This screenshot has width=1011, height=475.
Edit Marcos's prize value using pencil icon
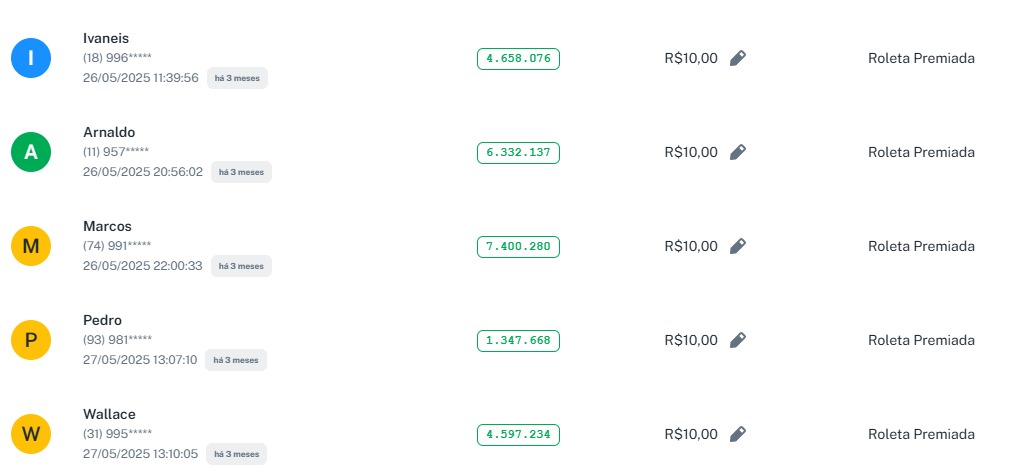click(737, 246)
